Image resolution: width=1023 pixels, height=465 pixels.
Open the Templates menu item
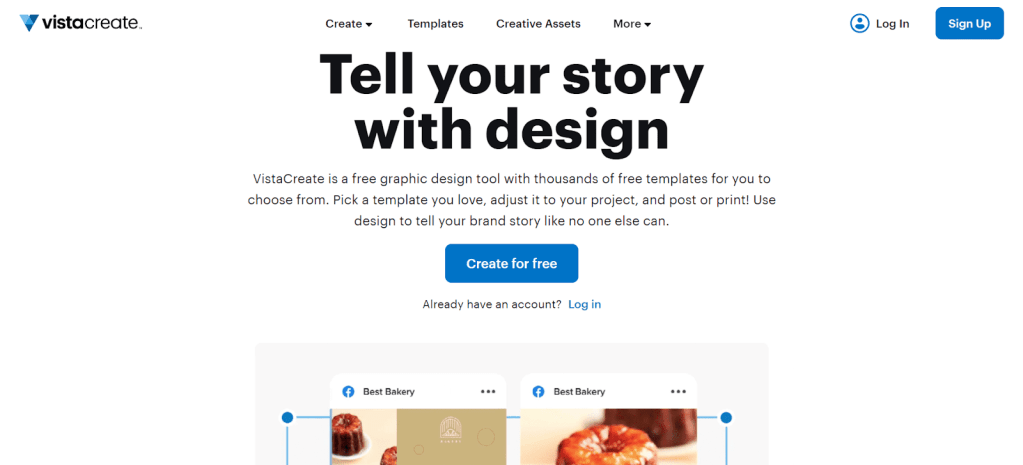click(x=435, y=24)
